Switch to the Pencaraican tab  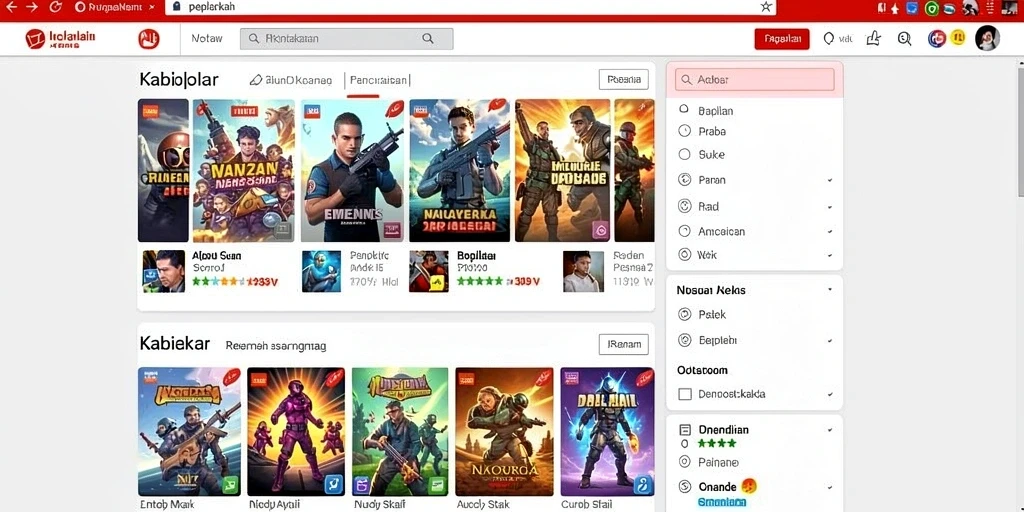tap(379, 80)
